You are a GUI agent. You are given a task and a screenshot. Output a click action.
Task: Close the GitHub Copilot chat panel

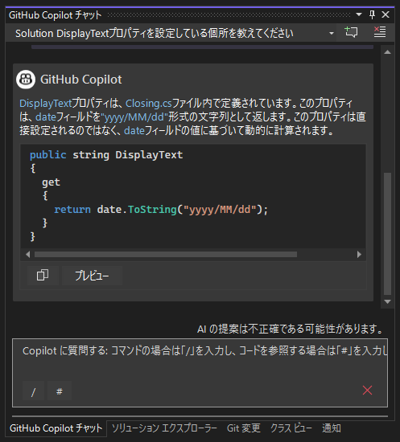point(386,14)
